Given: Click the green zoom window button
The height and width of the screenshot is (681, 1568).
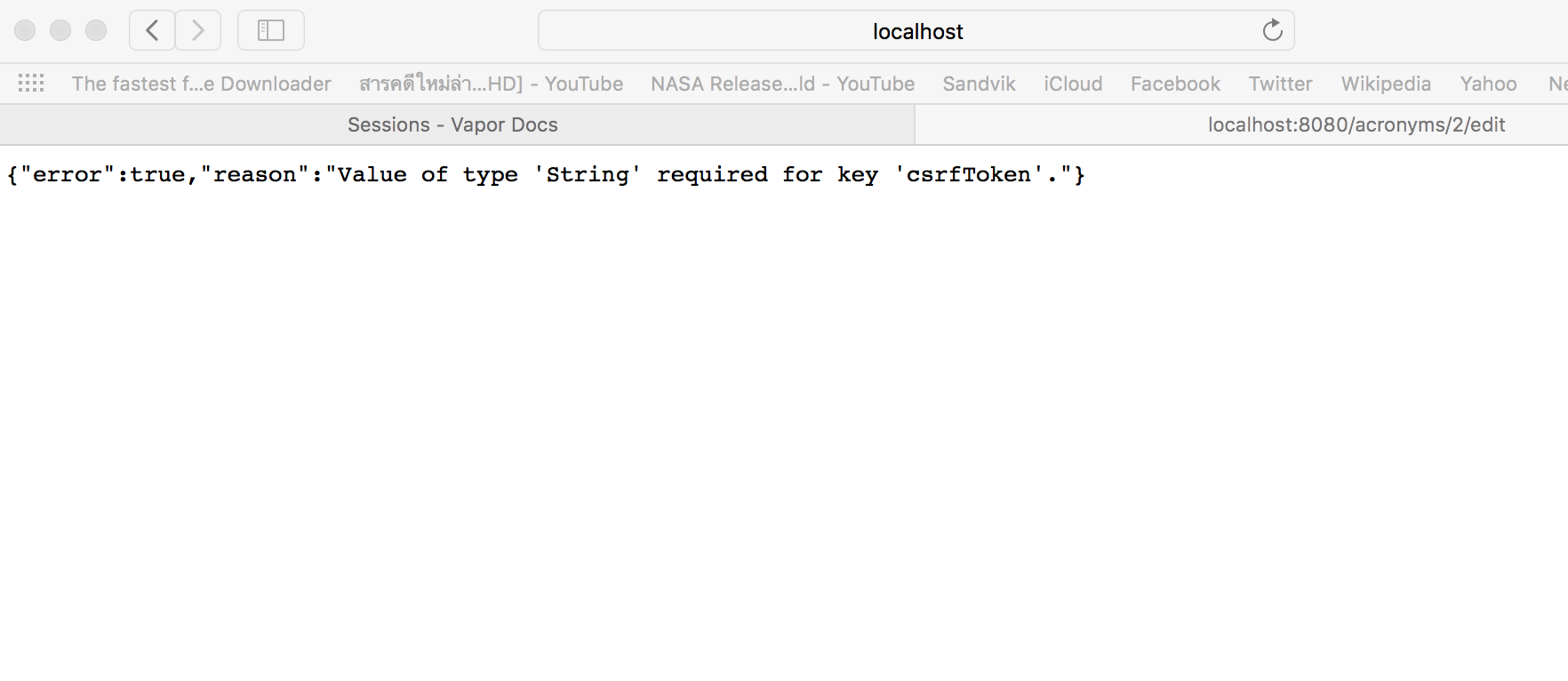Looking at the screenshot, I should [x=96, y=31].
